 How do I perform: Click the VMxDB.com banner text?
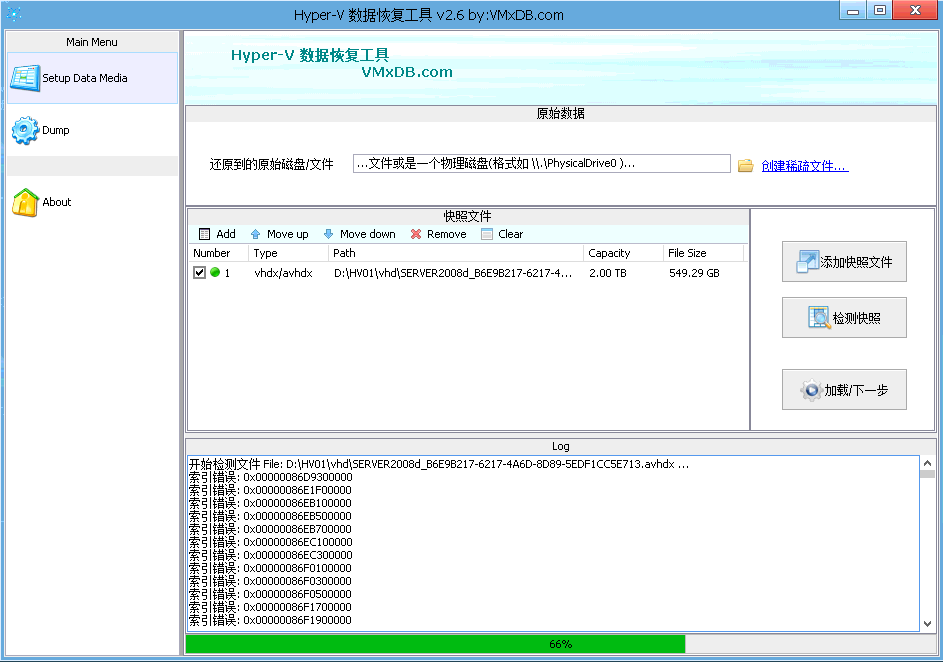[407, 72]
